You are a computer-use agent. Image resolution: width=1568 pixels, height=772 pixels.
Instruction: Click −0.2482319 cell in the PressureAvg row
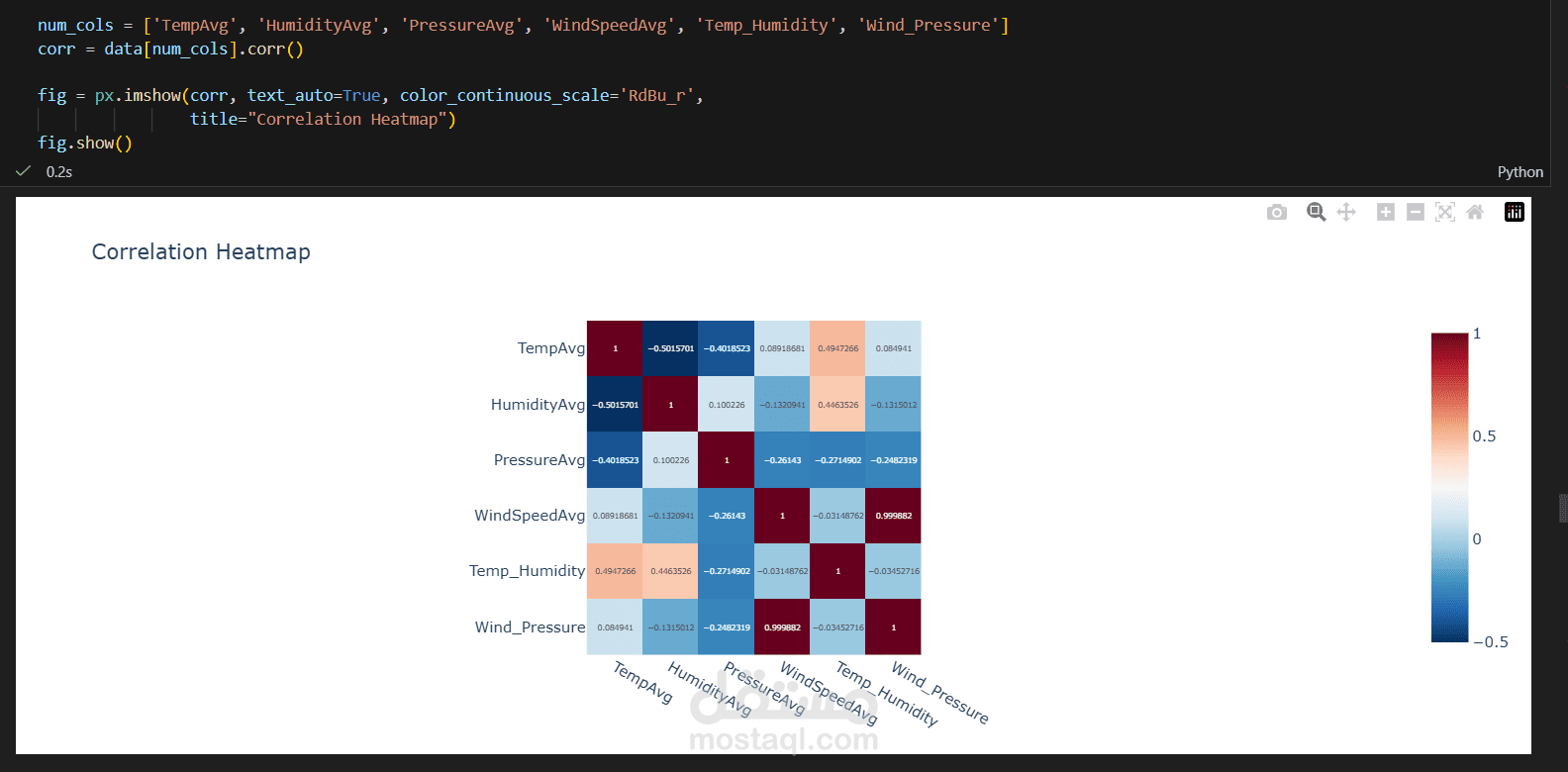pos(893,460)
